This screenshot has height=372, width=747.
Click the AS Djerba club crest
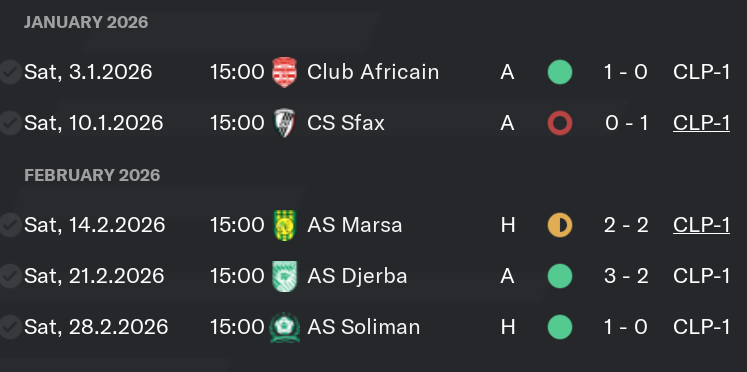pos(284,276)
